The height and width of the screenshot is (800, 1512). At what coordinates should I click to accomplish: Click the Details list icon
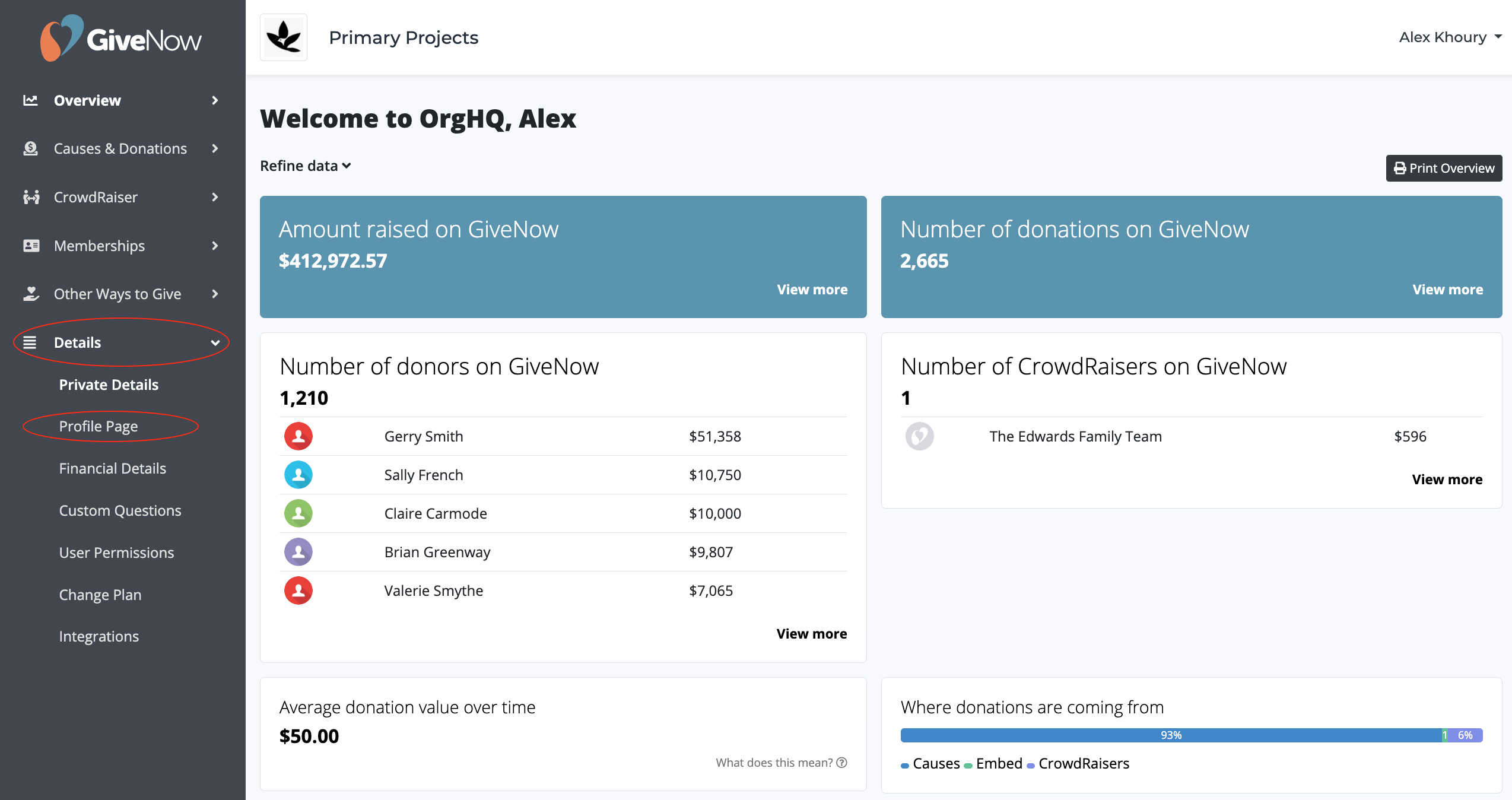30,342
